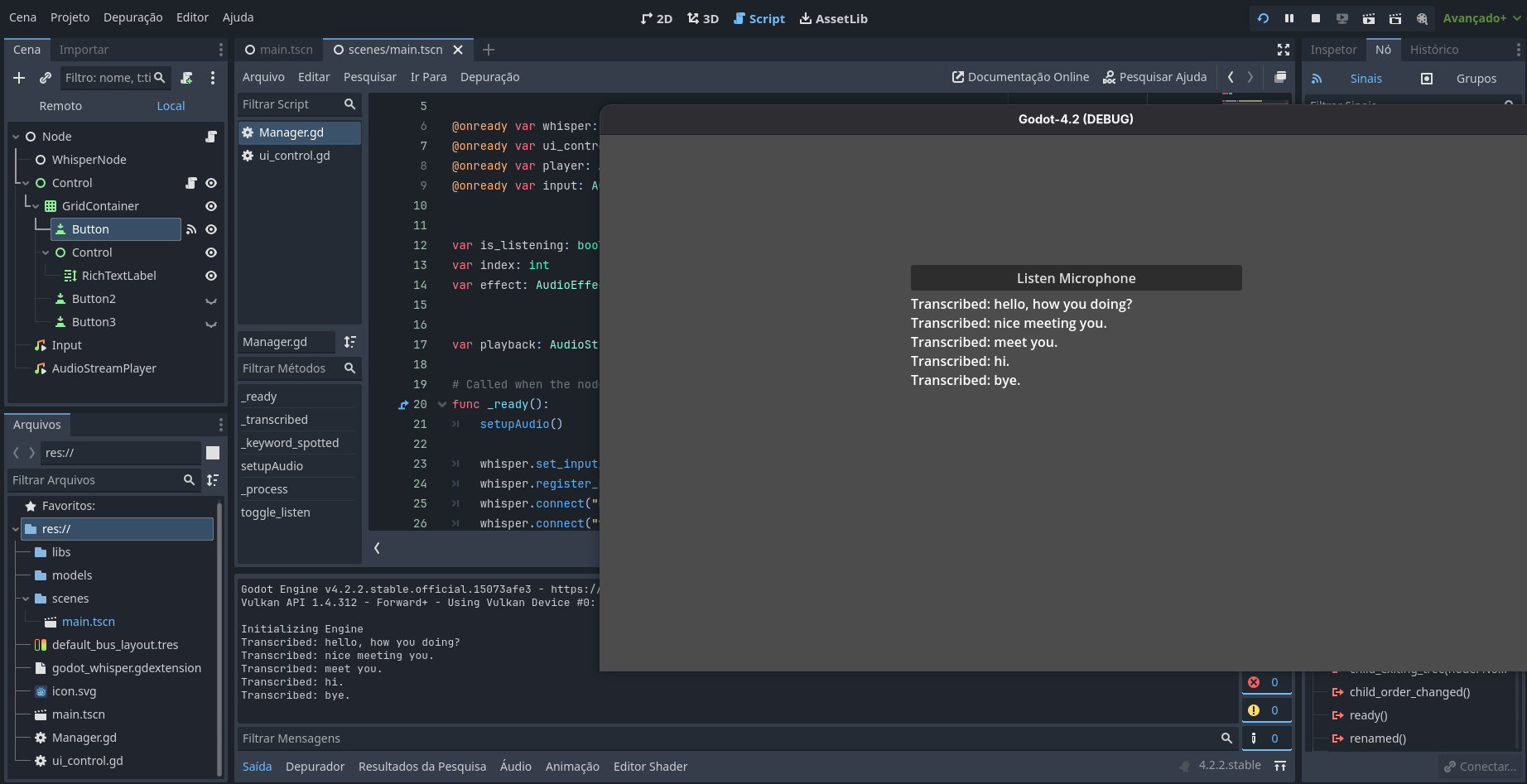Toggle visibility of Button3 node
1527x784 pixels.
coord(211,324)
